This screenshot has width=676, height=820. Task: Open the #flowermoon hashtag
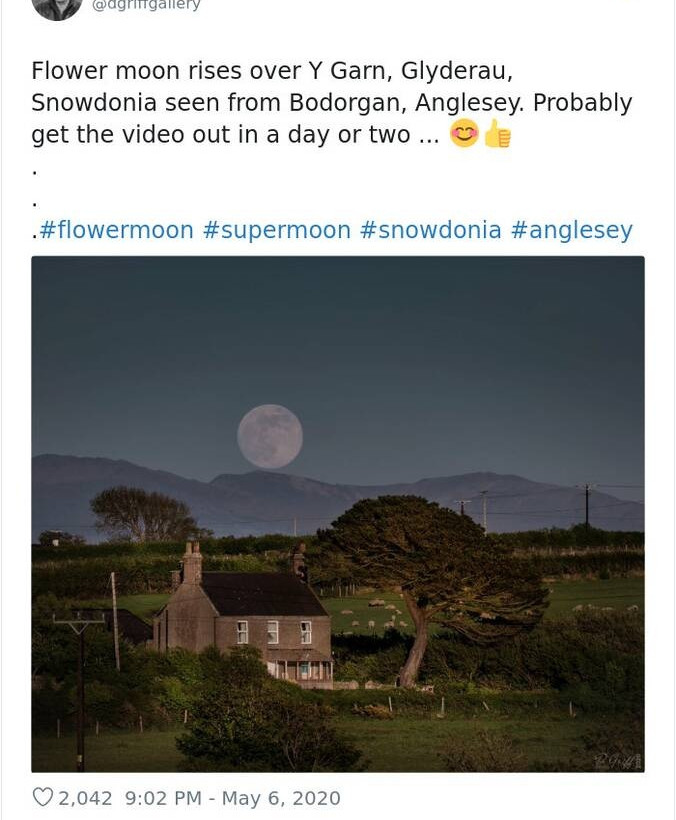[x=116, y=230]
